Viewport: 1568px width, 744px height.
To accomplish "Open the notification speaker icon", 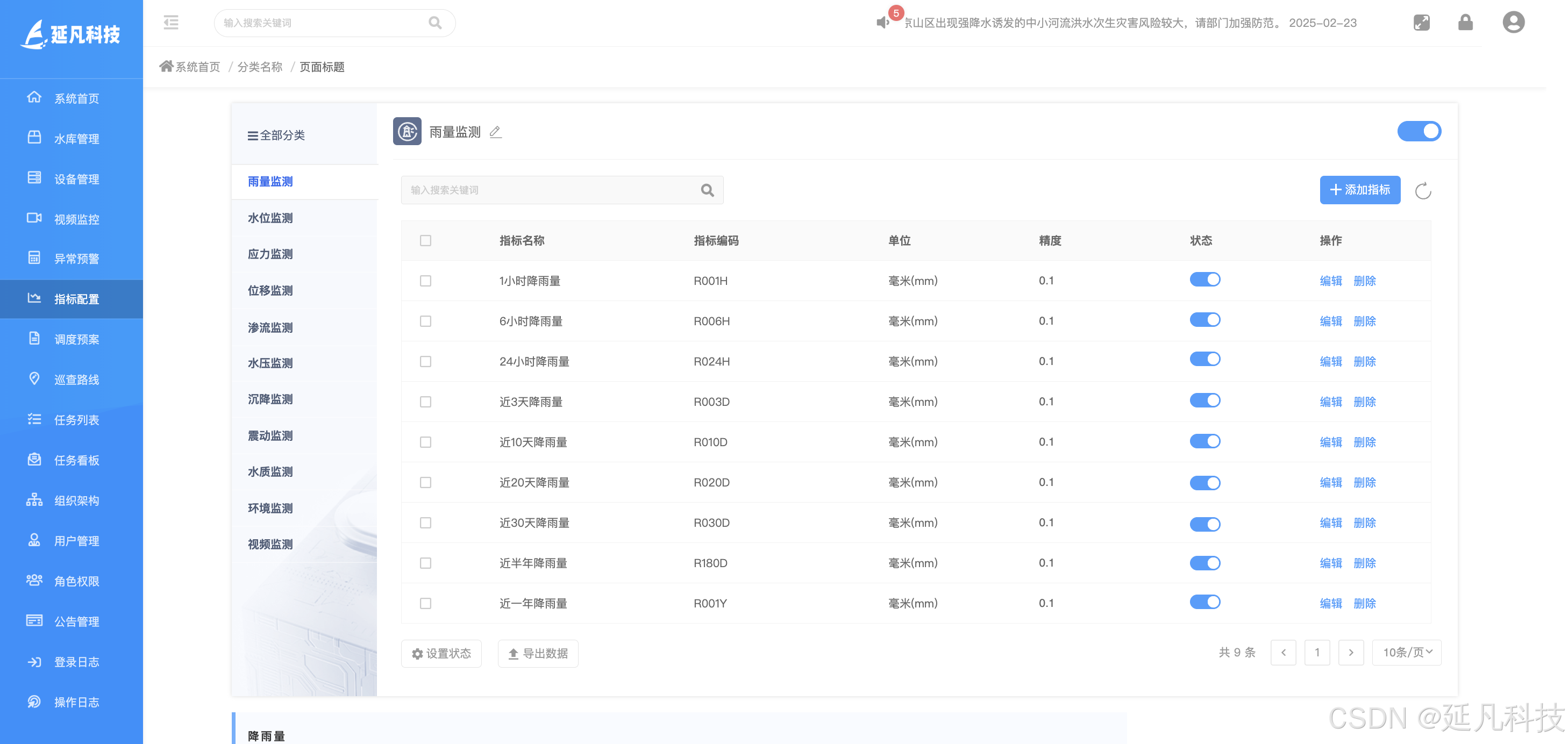I will click(x=882, y=23).
